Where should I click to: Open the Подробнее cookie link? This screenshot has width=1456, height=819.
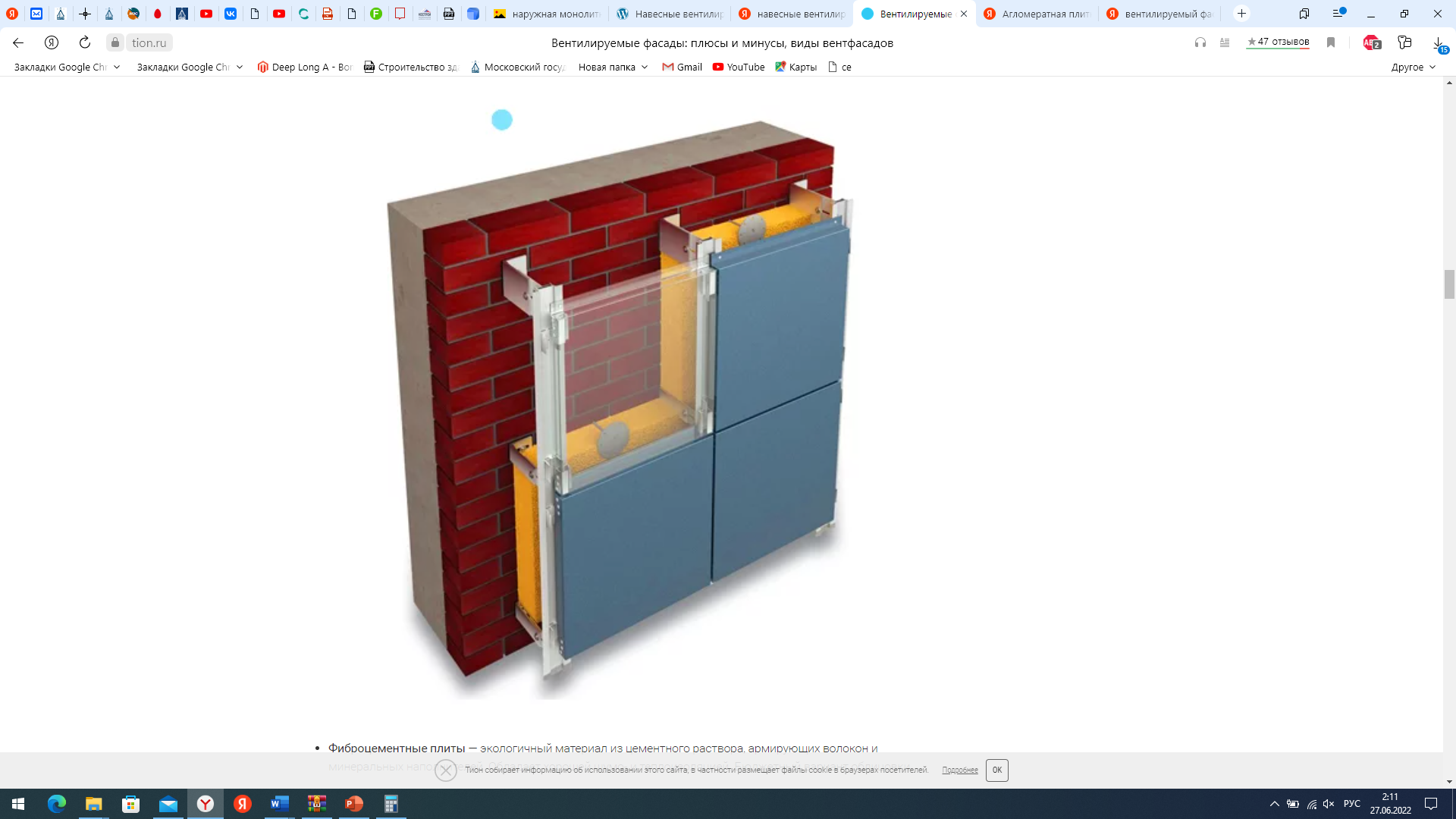point(960,770)
